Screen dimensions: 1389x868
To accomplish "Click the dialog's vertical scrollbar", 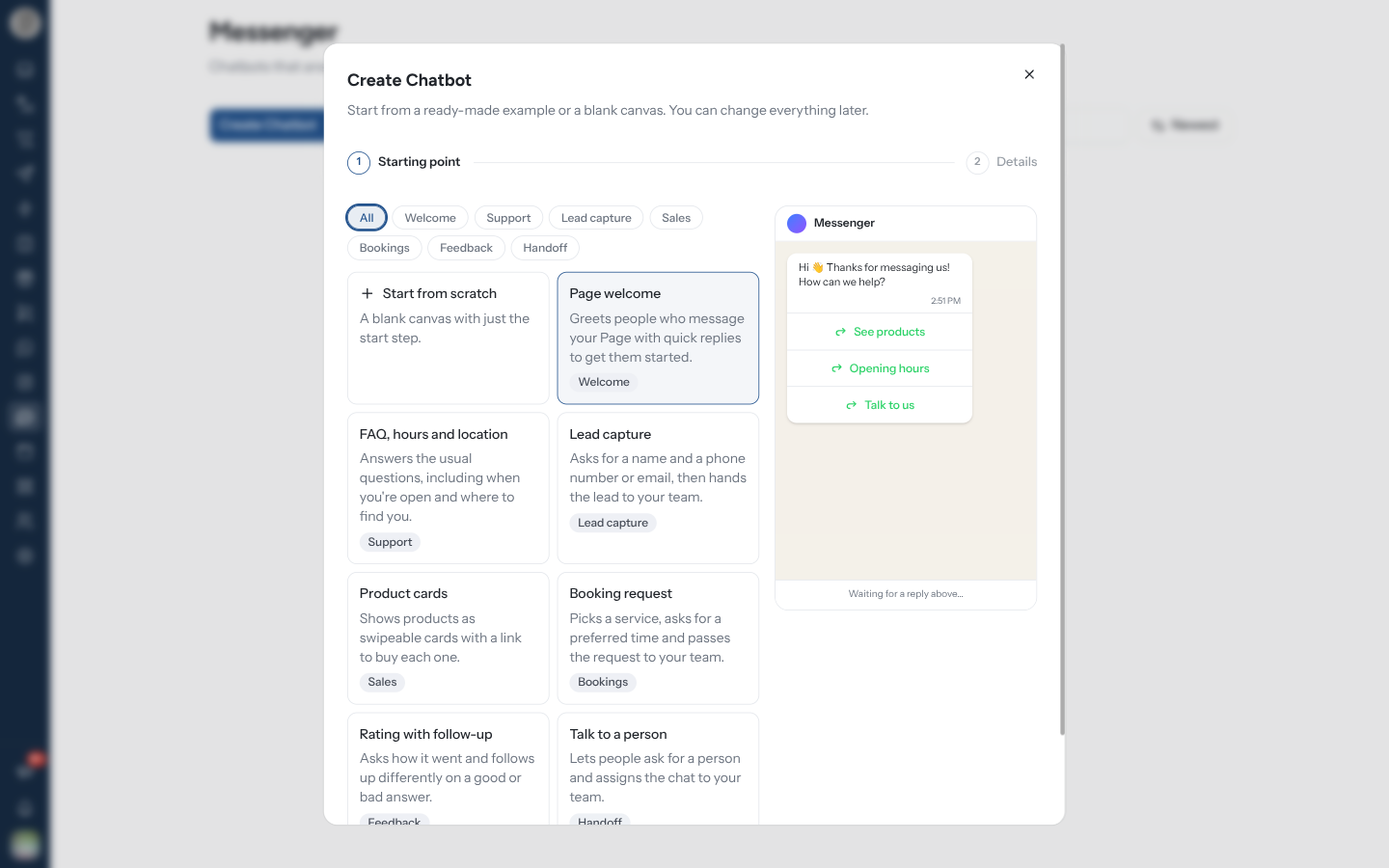I will tap(1062, 390).
